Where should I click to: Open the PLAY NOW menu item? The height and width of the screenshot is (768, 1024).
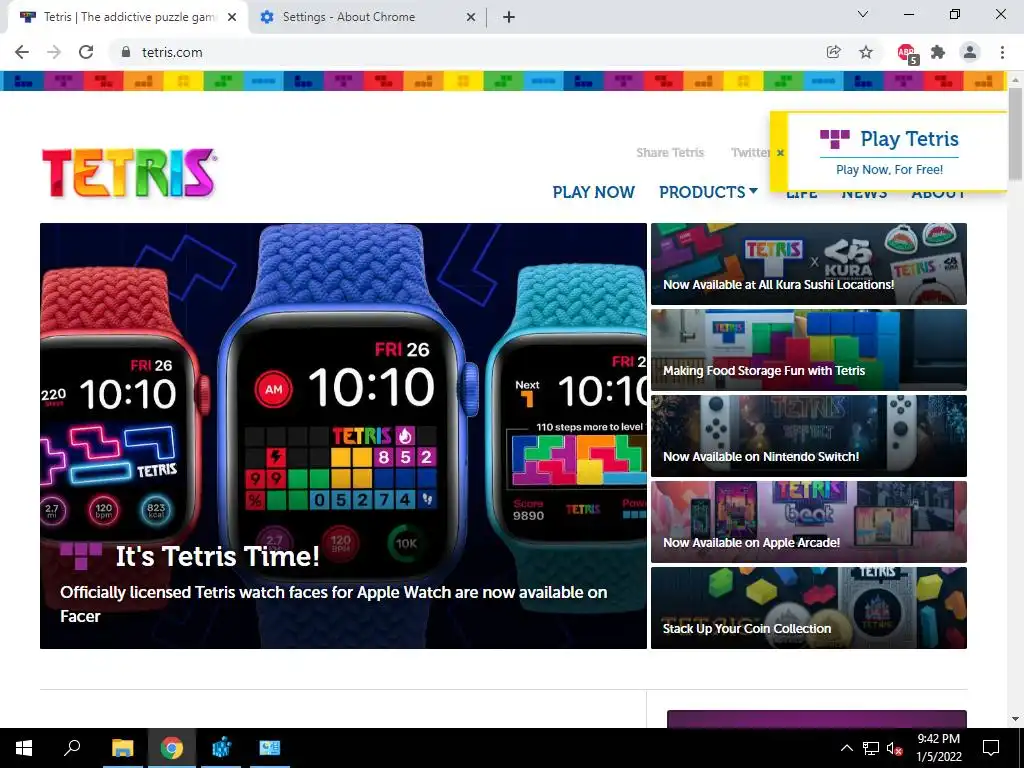click(x=594, y=192)
